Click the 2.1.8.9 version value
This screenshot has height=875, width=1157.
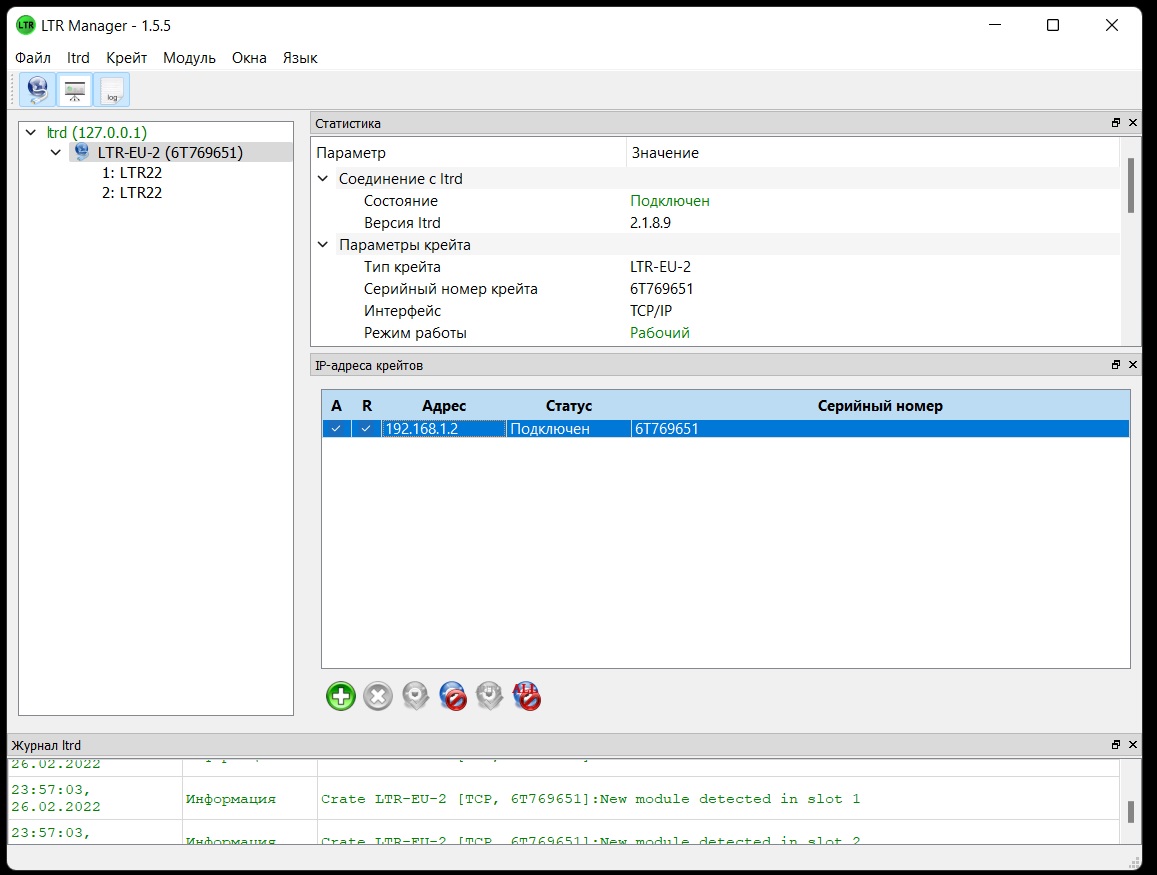(650, 223)
